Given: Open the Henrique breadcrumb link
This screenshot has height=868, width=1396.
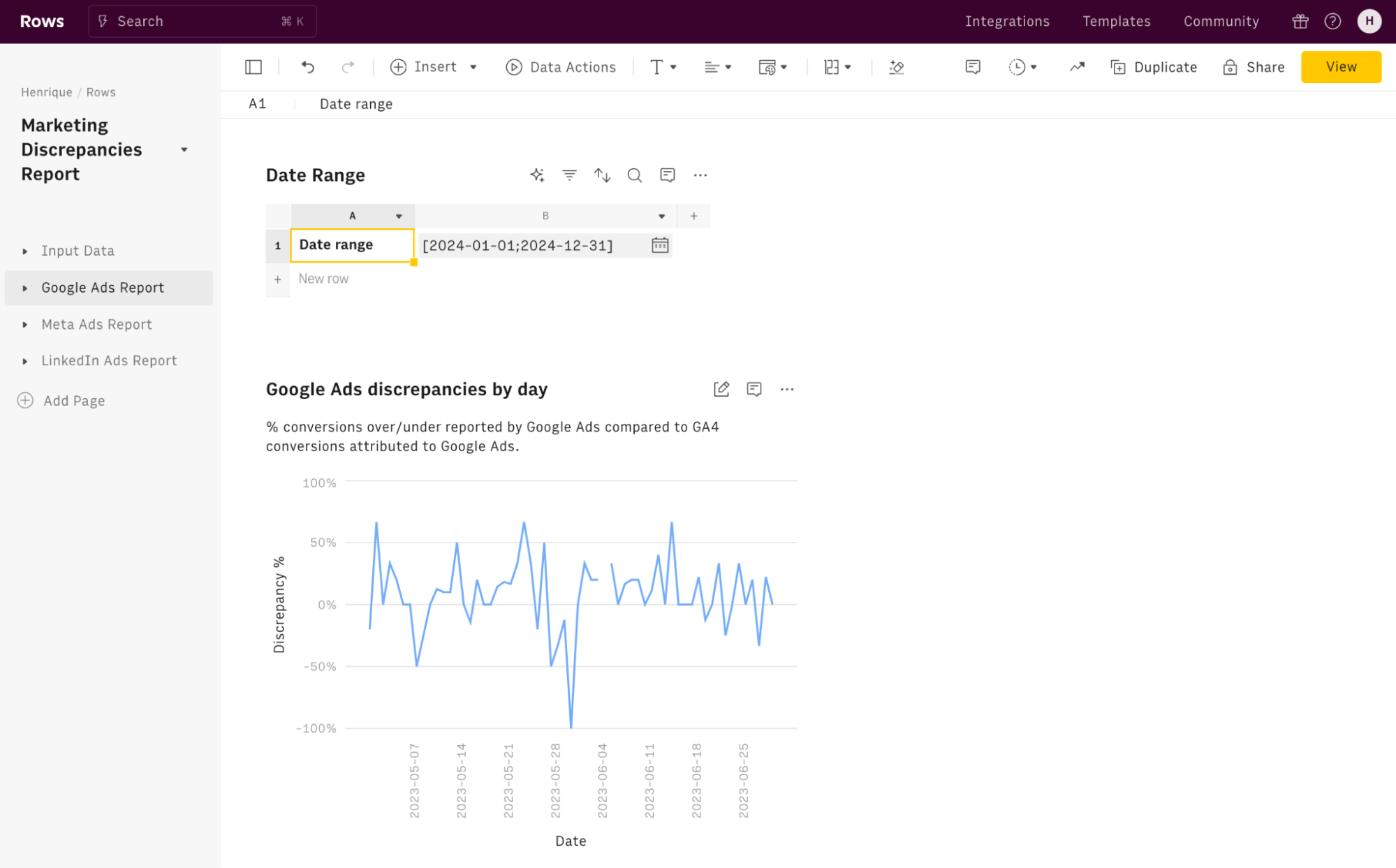Looking at the screenshot, I should (x=47, y=92).
